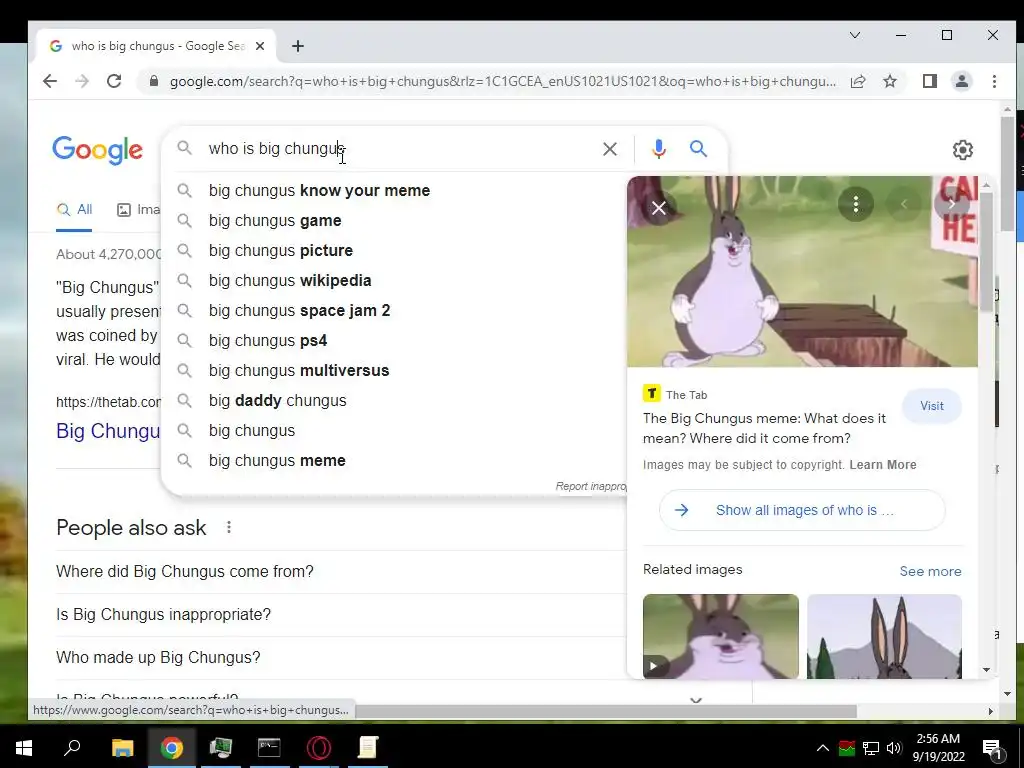Expand 'Is Big Chungus inappropriate?'
This screenshot has height=768, width=1024.
point(340,615)
